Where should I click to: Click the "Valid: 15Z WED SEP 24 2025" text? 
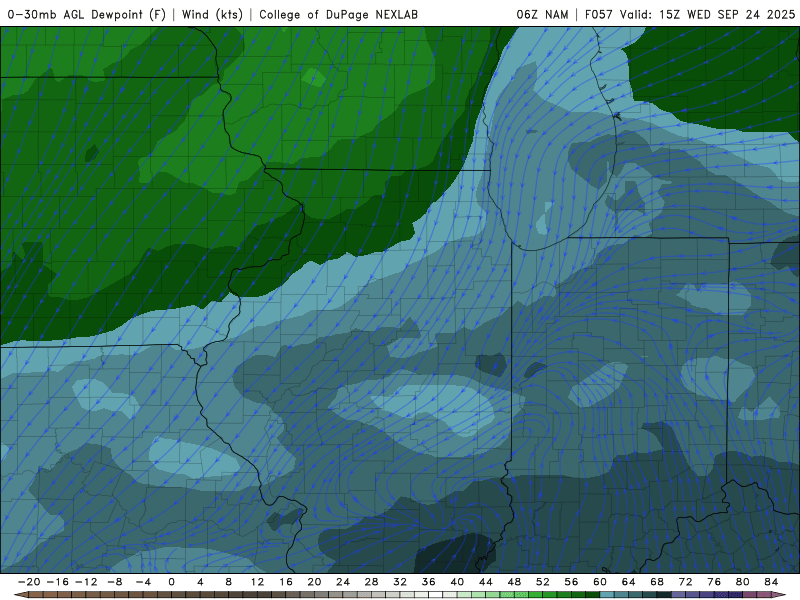[707, 14]
